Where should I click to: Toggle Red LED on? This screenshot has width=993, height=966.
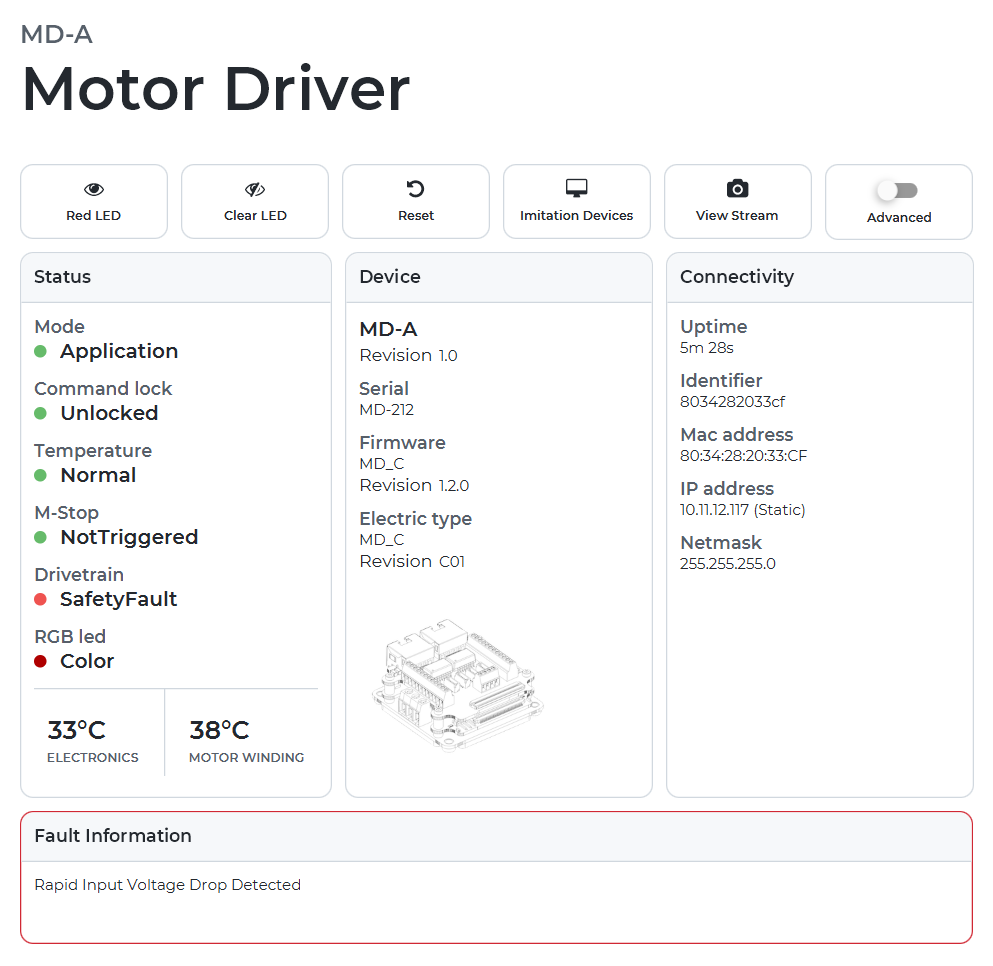click(93, 201)
